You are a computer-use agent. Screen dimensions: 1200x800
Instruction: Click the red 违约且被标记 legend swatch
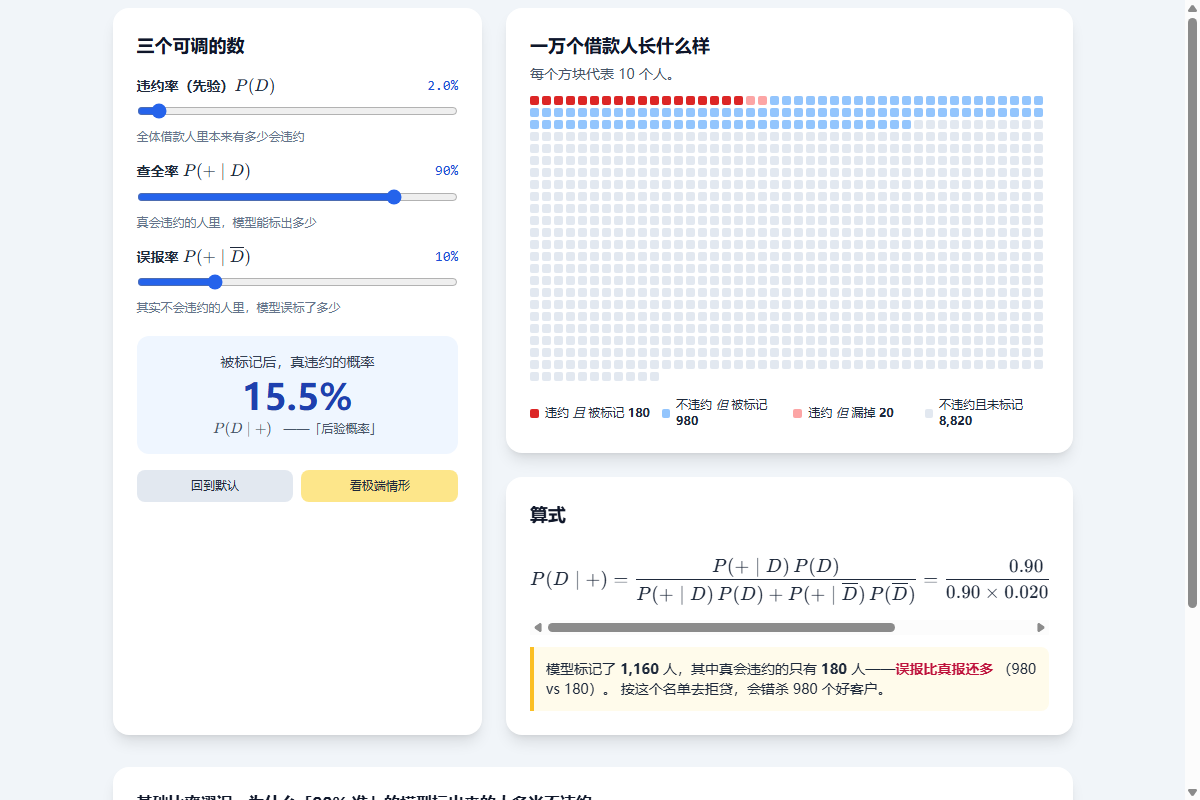pos(534,413)
